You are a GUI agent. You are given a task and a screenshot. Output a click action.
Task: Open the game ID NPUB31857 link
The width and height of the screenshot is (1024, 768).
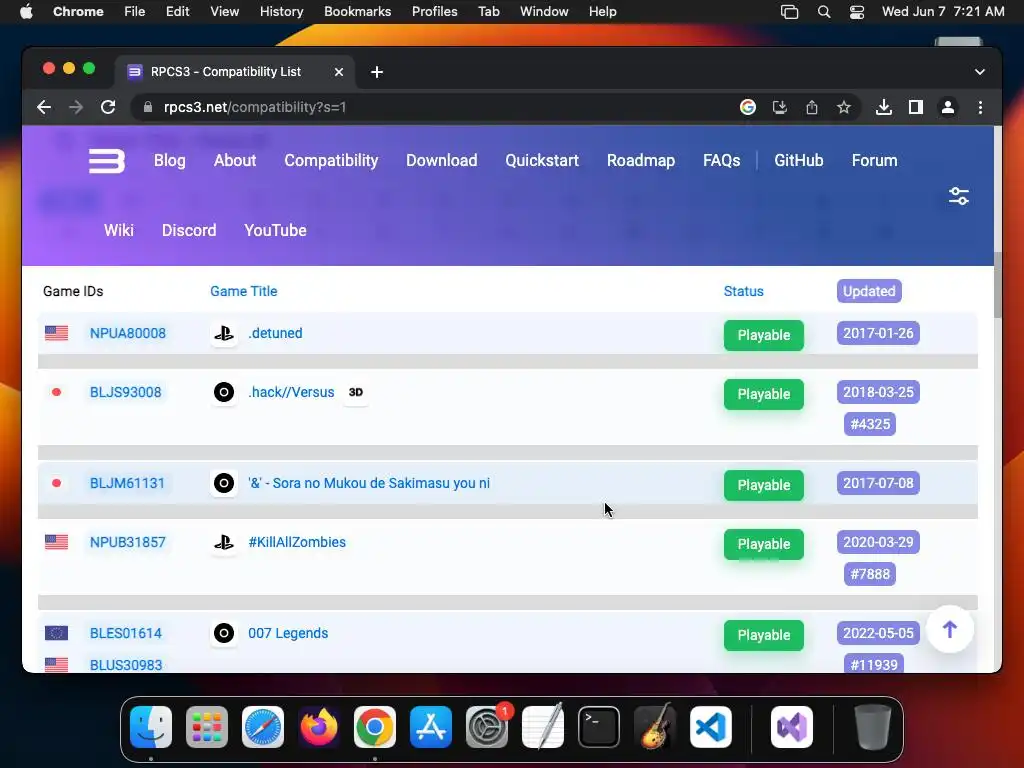point(127,543)
